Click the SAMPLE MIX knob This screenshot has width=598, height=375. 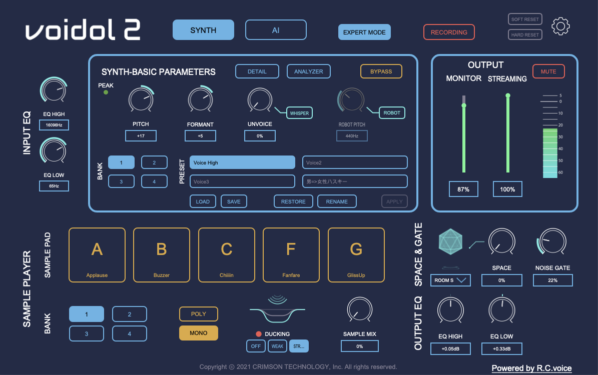pos(359,309)
